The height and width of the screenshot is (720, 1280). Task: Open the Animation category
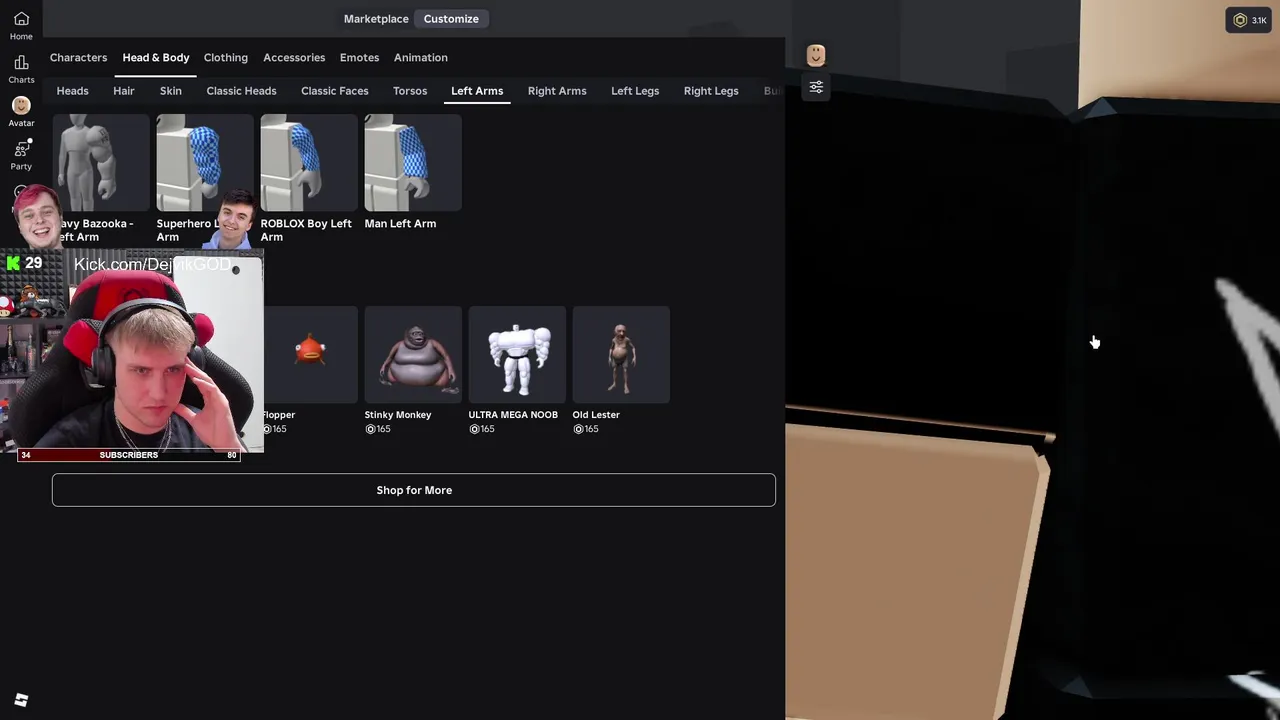420,58
